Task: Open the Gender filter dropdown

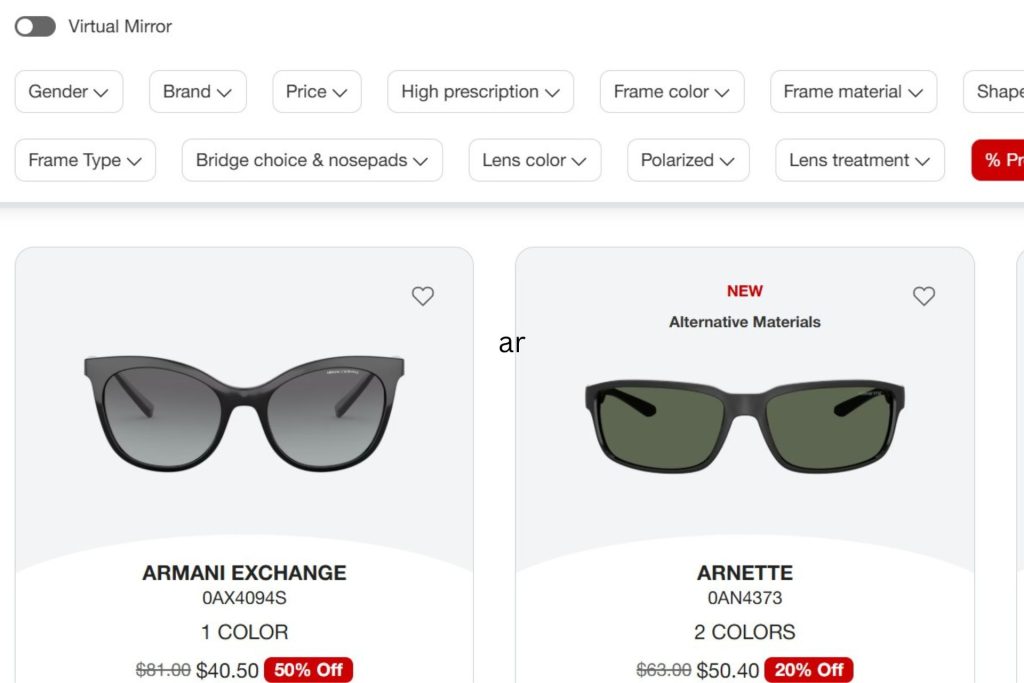Action: pyautogui.click(x=69, y=91)
